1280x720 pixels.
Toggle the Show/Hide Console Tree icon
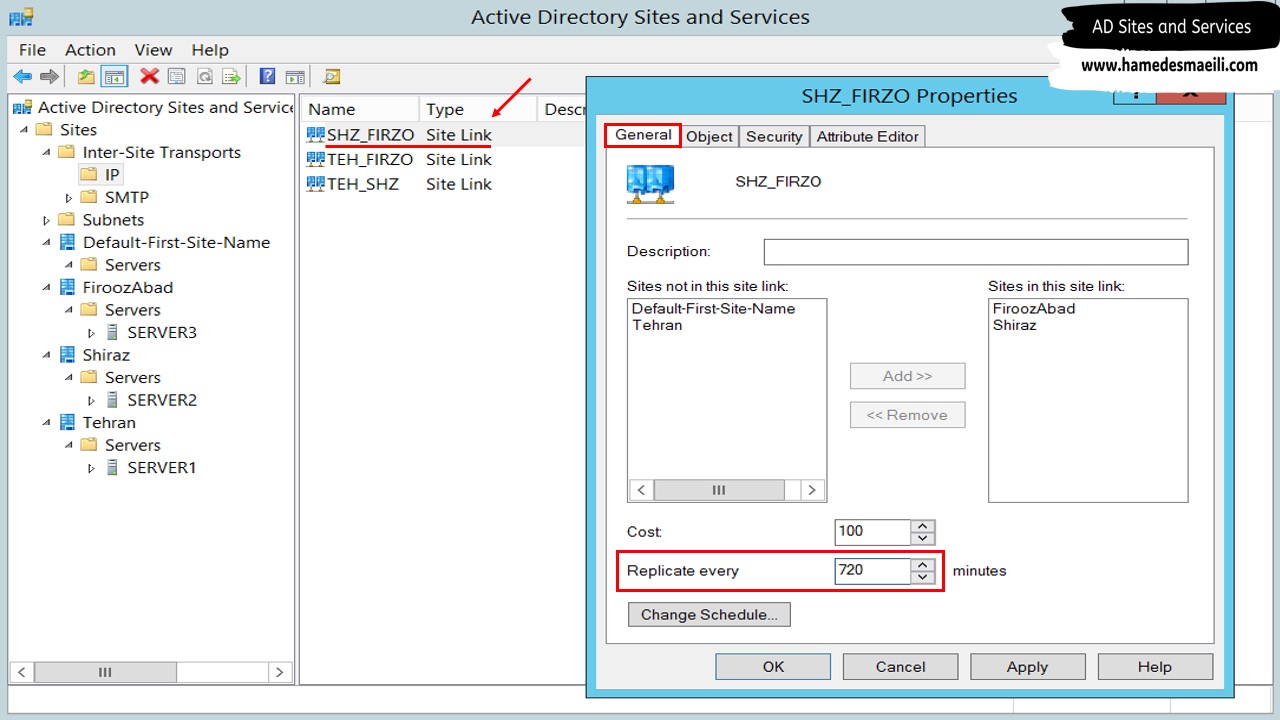tap(115, 76)
